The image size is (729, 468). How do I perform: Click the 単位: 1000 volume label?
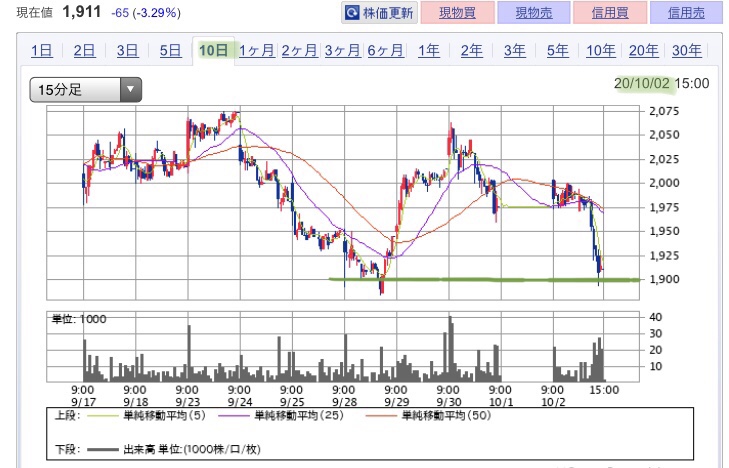tap(79, 319)
